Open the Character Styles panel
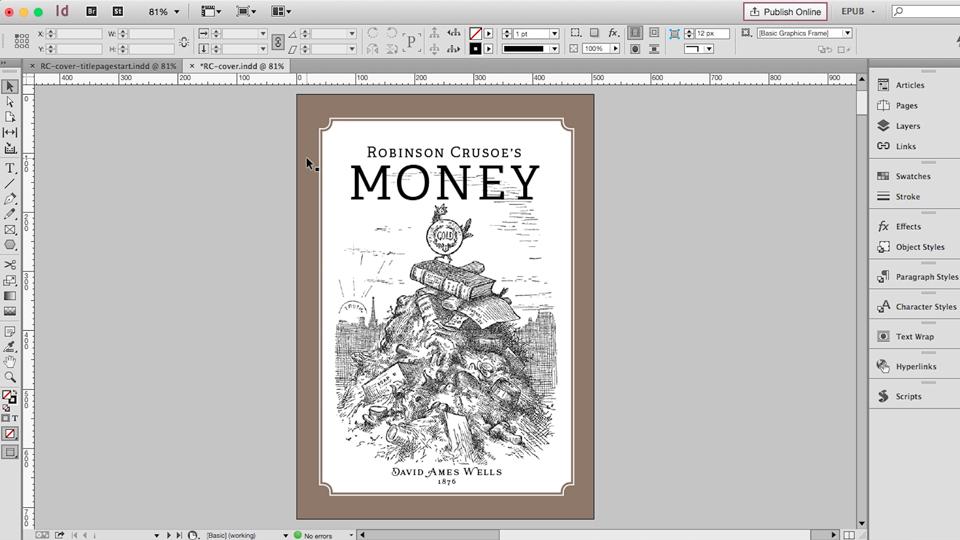This screenshot has height=540, width=960. pos(926,306)
